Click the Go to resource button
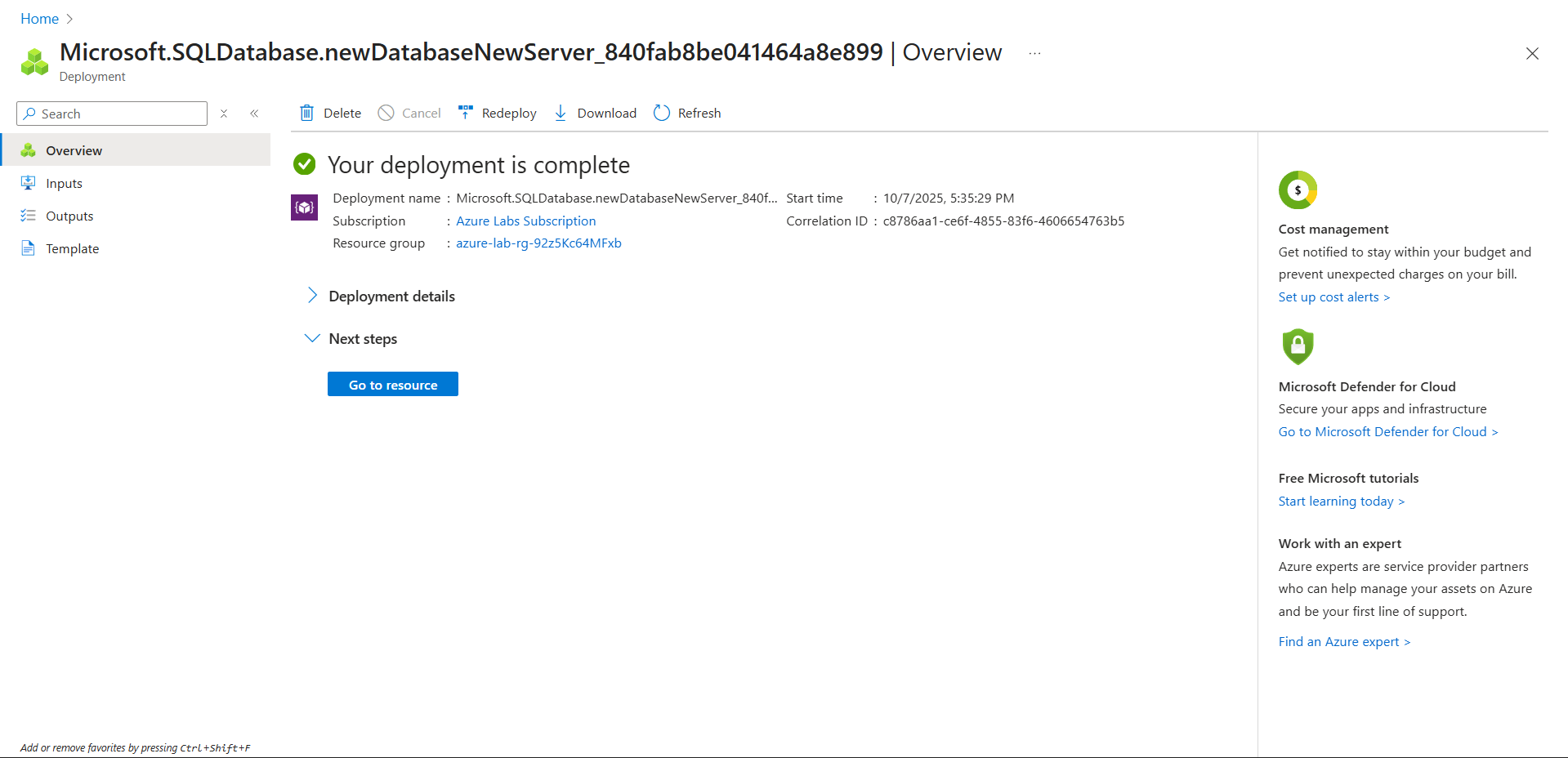The width and height of the screenshot is (1568, 758). click(x=393, y=385)
